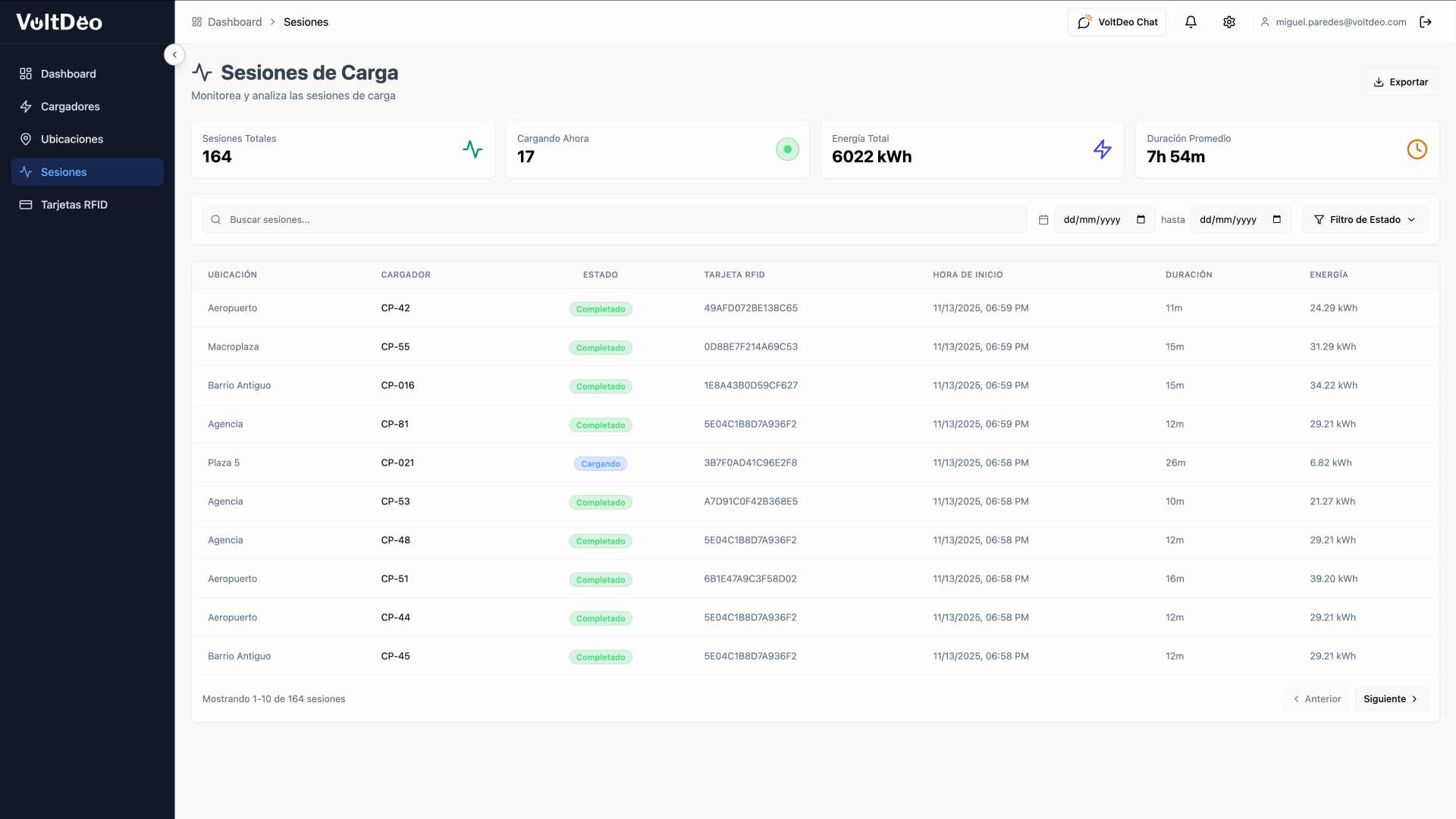Click the Cargando status badge for CP-021

tap(601, 464)
